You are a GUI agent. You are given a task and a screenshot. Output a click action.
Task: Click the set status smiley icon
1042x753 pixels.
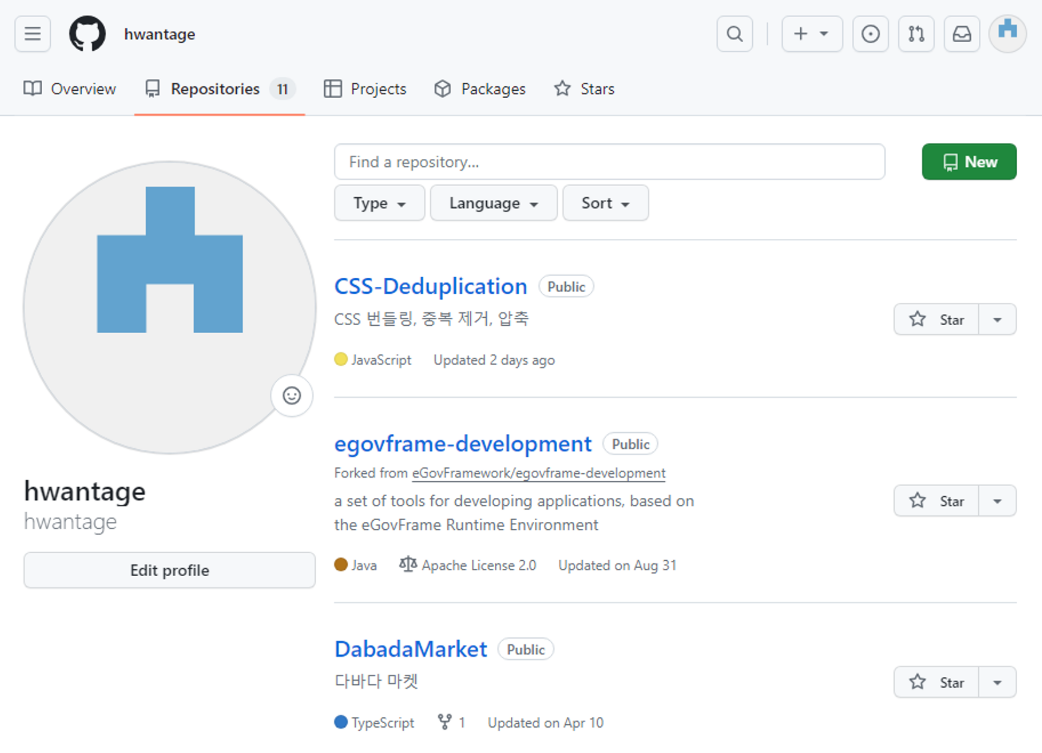tap(292, 395)
